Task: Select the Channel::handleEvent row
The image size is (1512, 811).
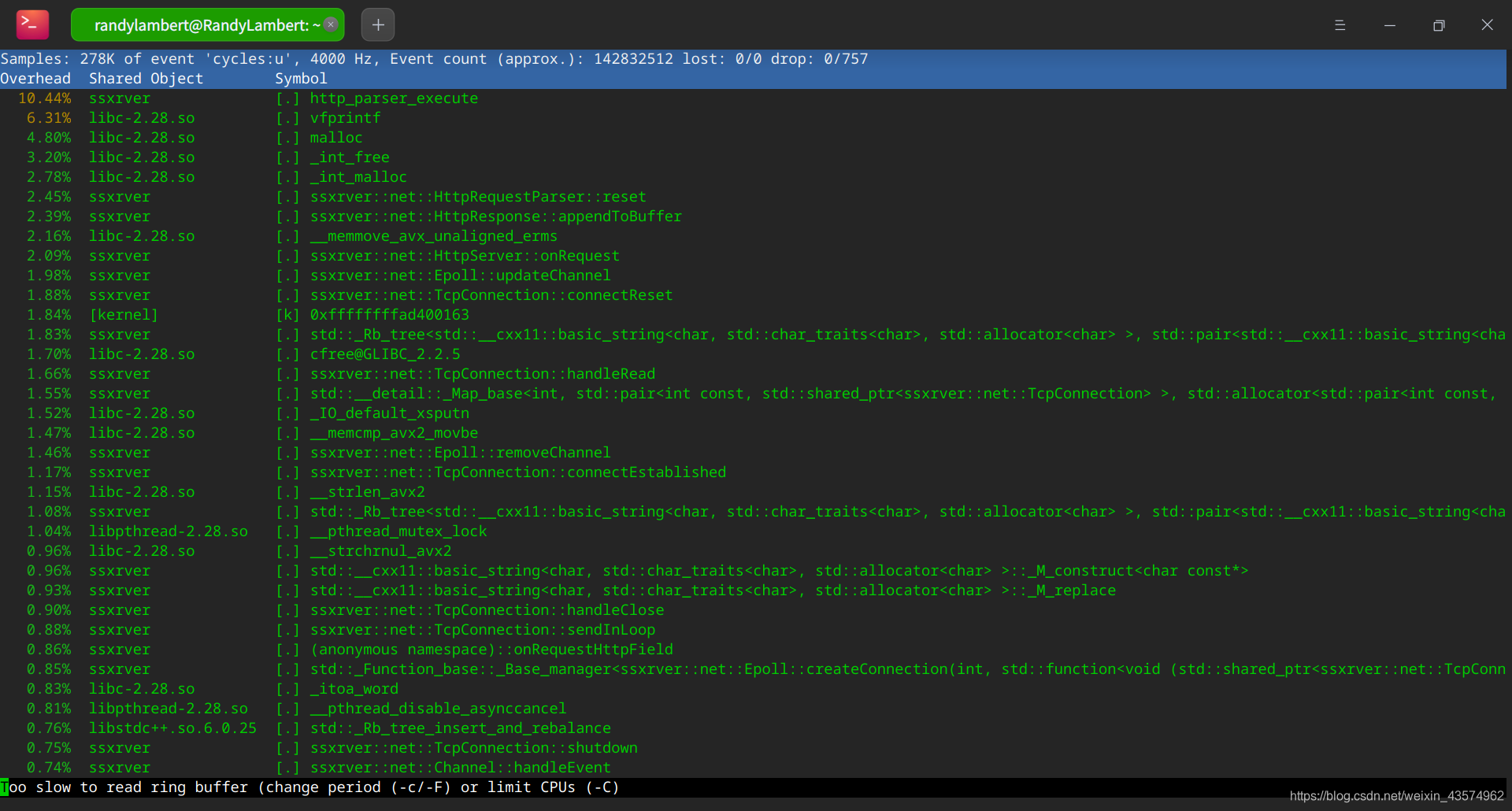Action: (x=753, y=768)
